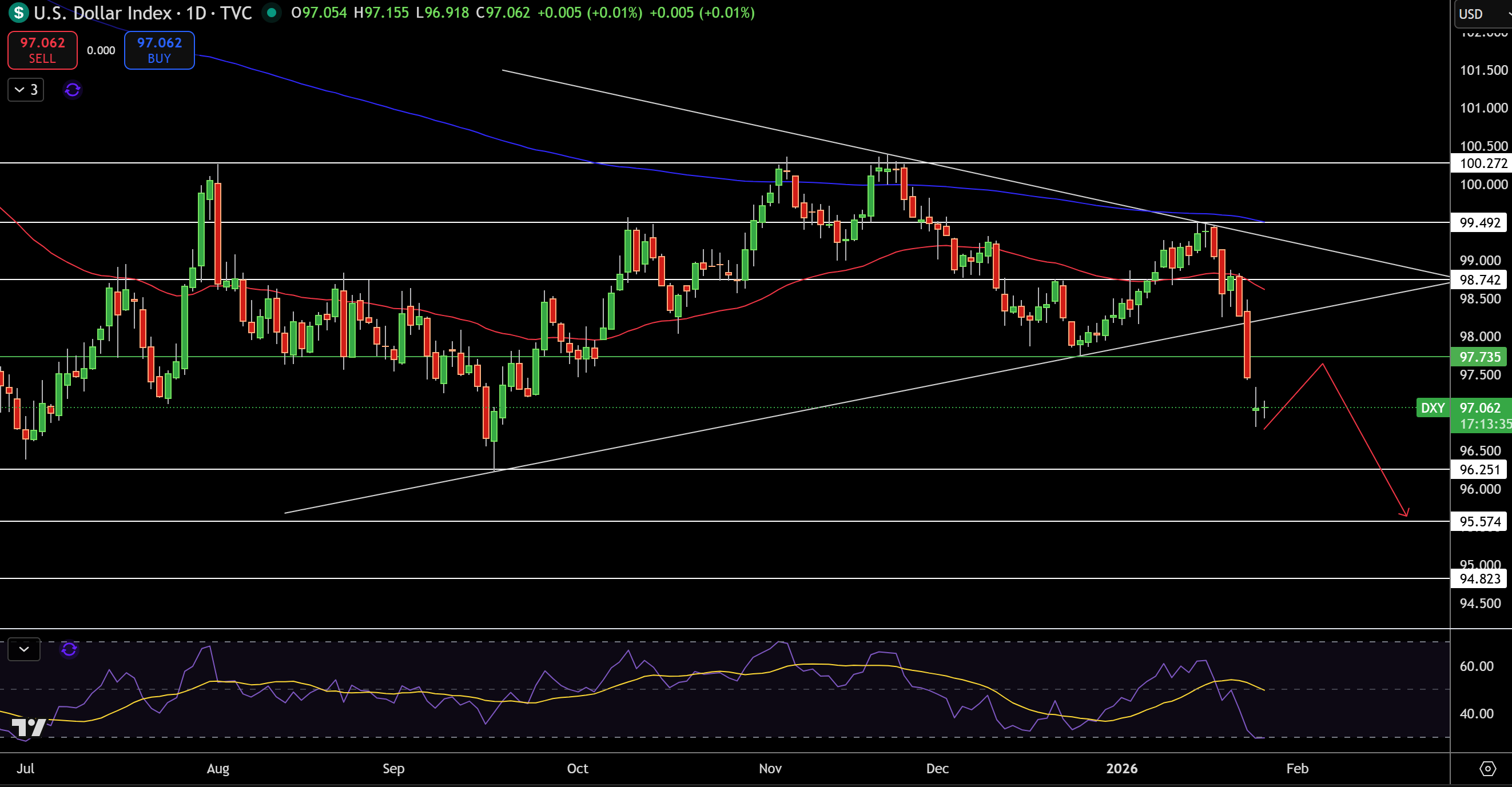This screenshot has width=1512, height=787.
Task: Click the Dec label on the time axis
Action: (x=937, y=768)
